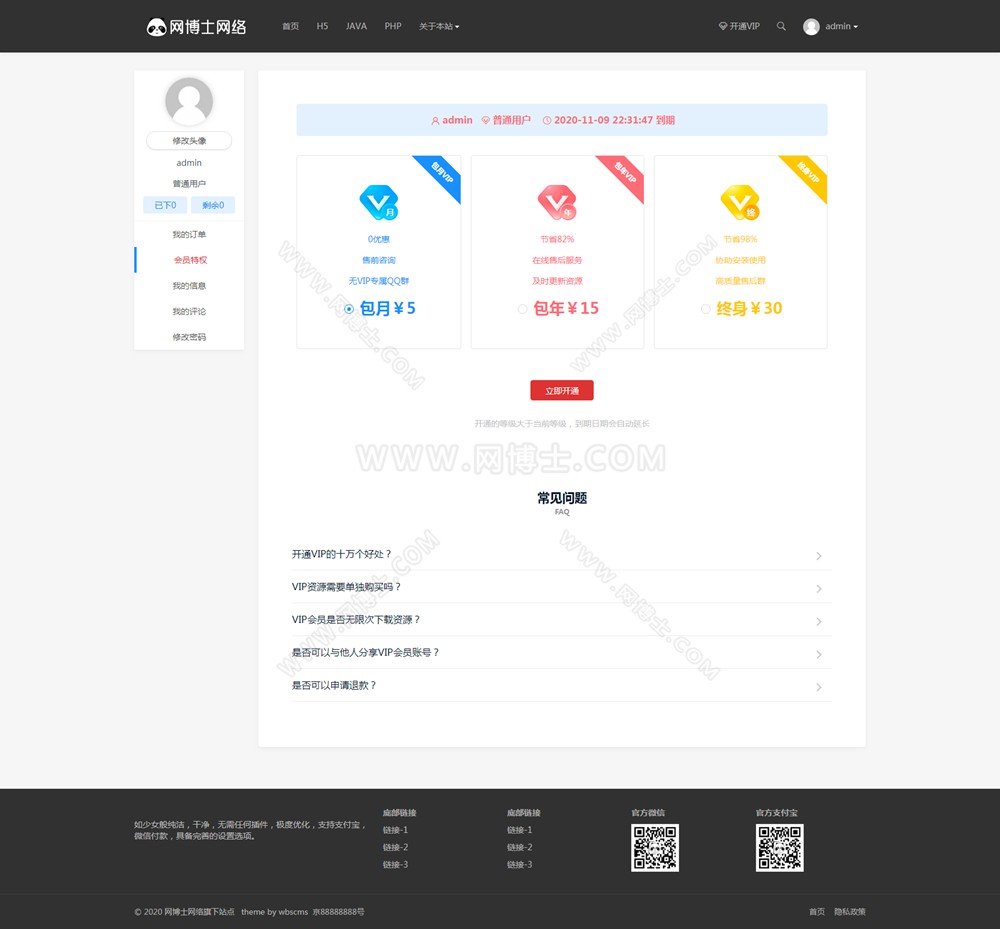Open the H5 navigation item

pos(322,26)
